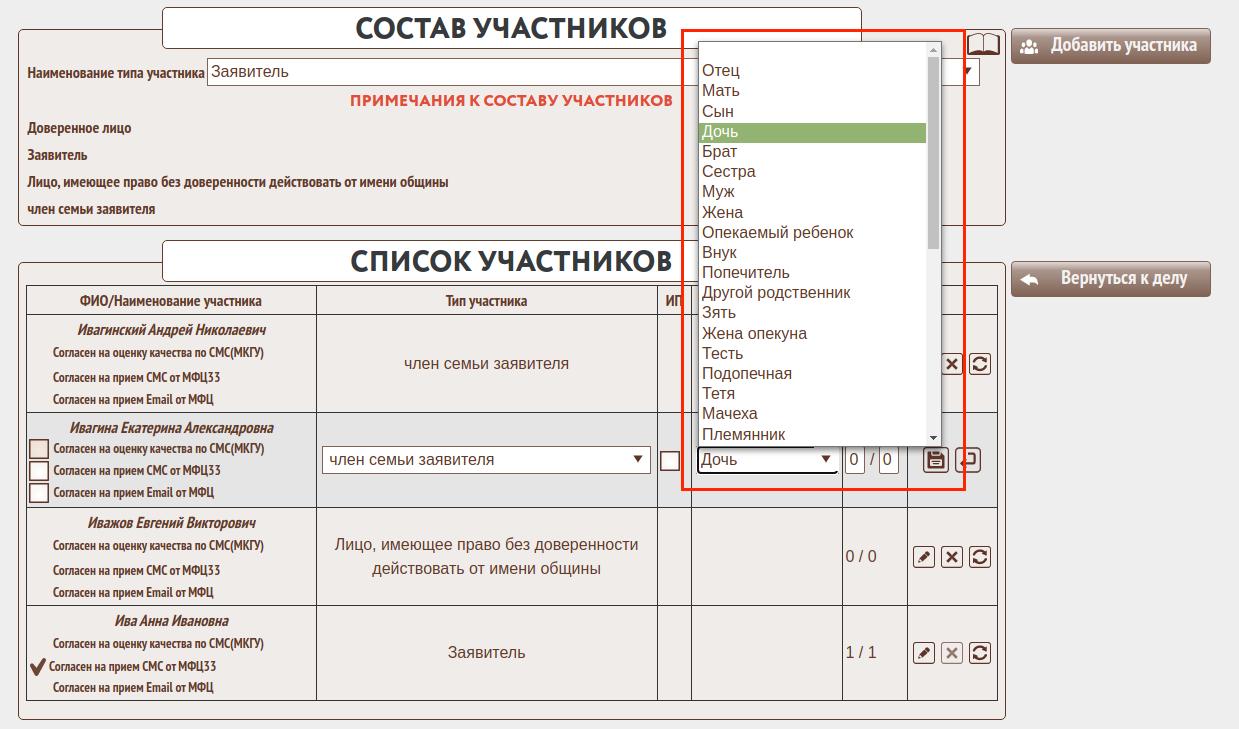Check SMS from МФЦ33 consent for Ивагина
The width and height of the screenshot is (1239, 729).
[x=39, y=470]
